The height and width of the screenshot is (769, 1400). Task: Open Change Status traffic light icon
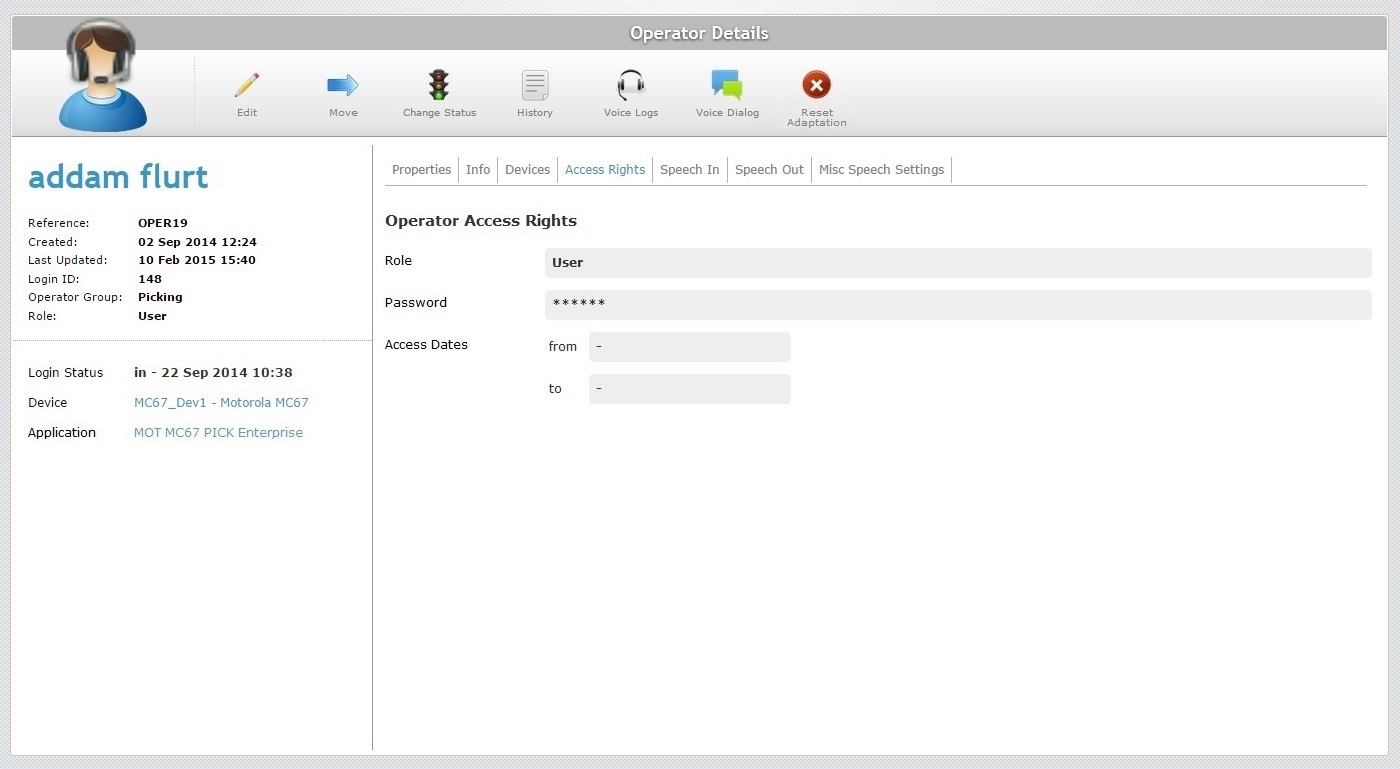coord(439,85)
